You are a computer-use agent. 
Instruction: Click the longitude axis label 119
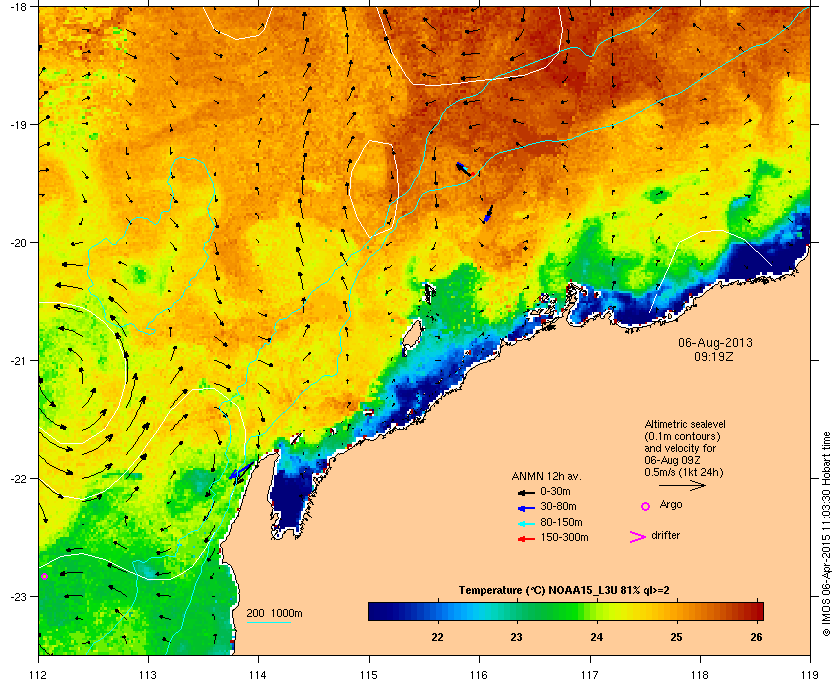[810, 674]
